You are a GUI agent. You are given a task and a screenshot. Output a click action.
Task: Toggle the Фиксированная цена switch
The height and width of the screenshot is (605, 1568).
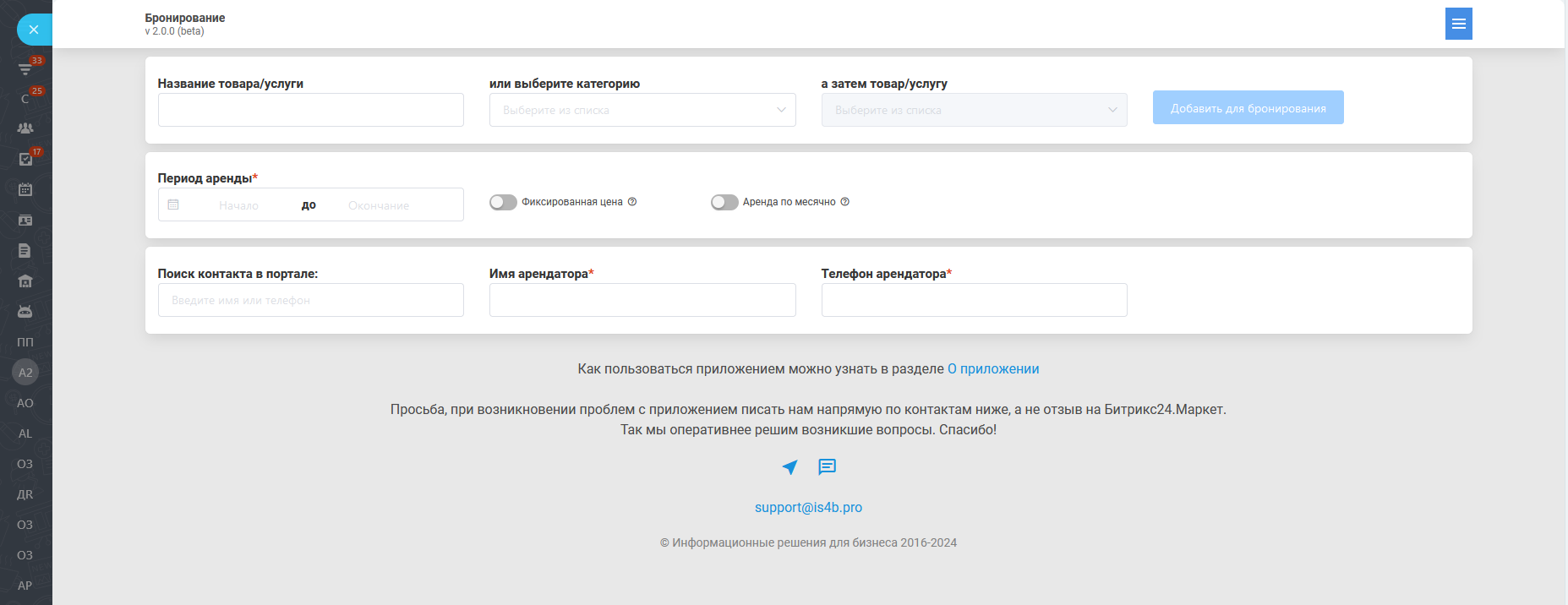click(x=503, y=202)
